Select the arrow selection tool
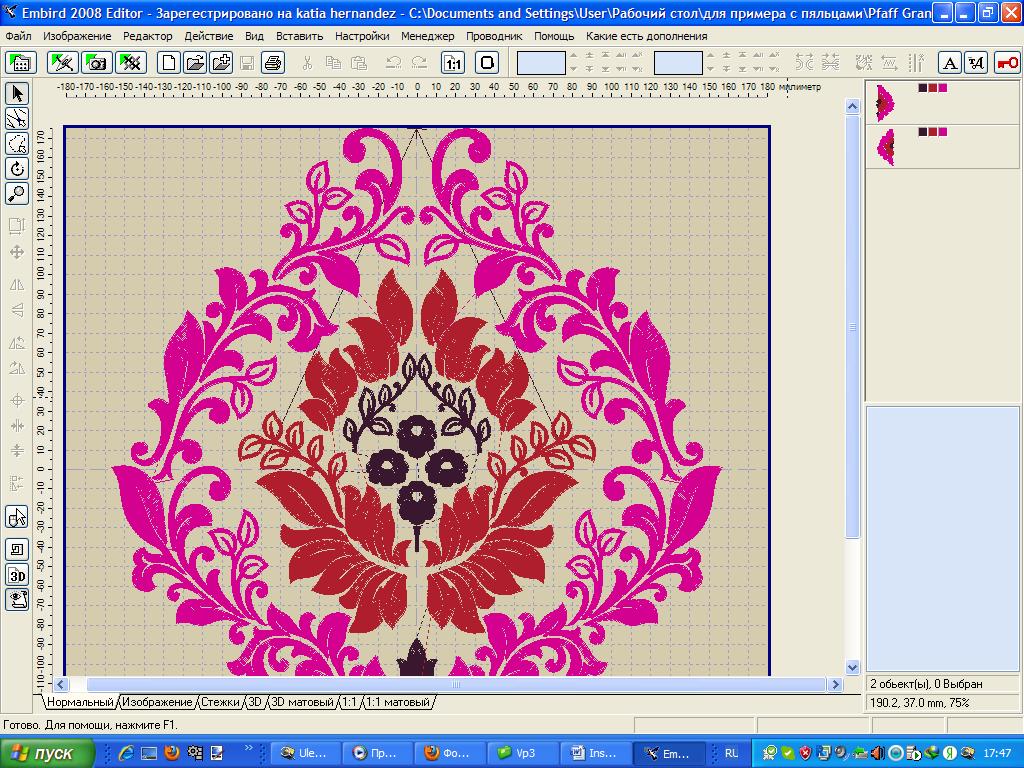 click(17, 94)
